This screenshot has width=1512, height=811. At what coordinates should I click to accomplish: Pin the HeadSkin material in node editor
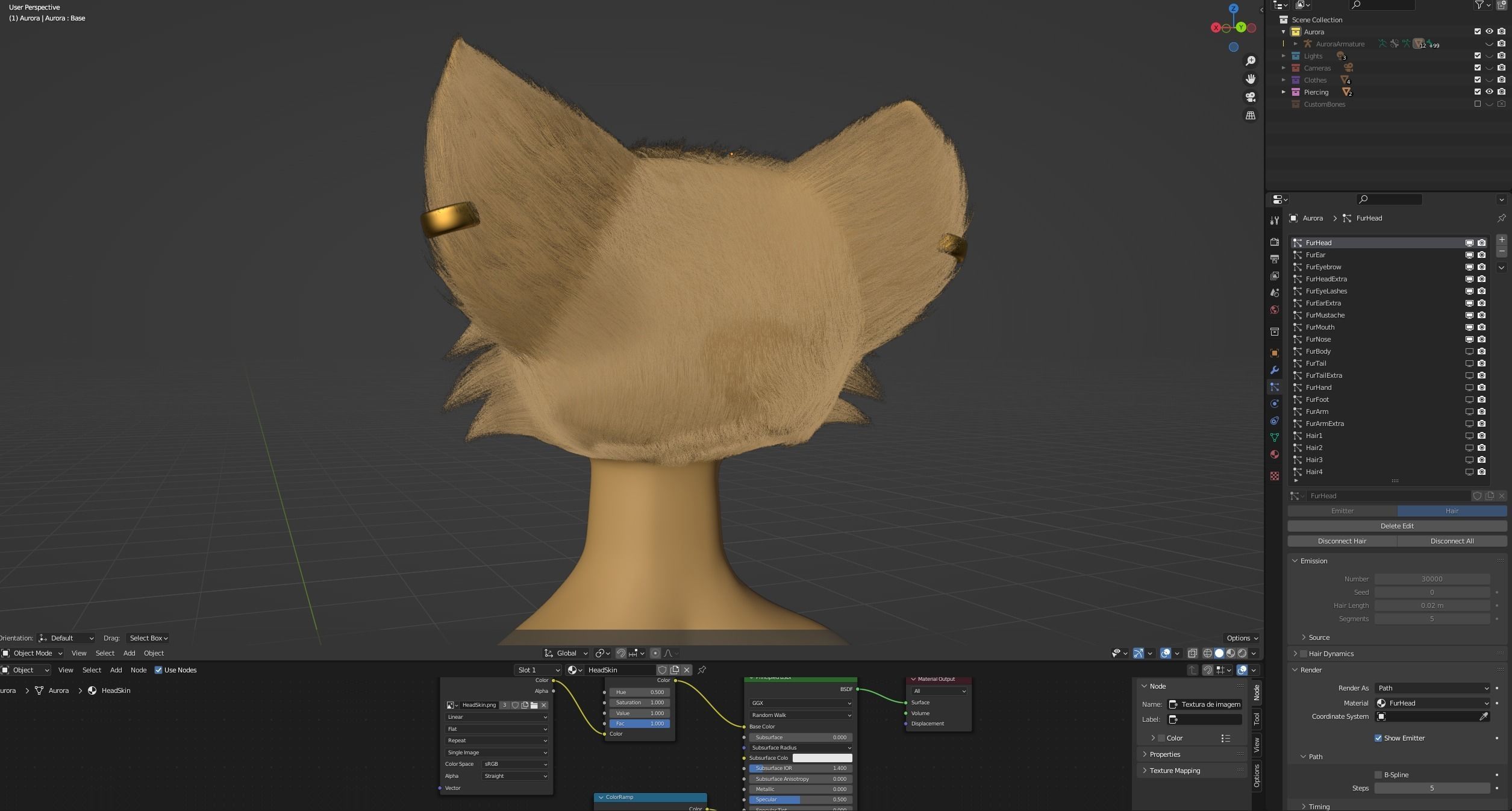point(702,670)
